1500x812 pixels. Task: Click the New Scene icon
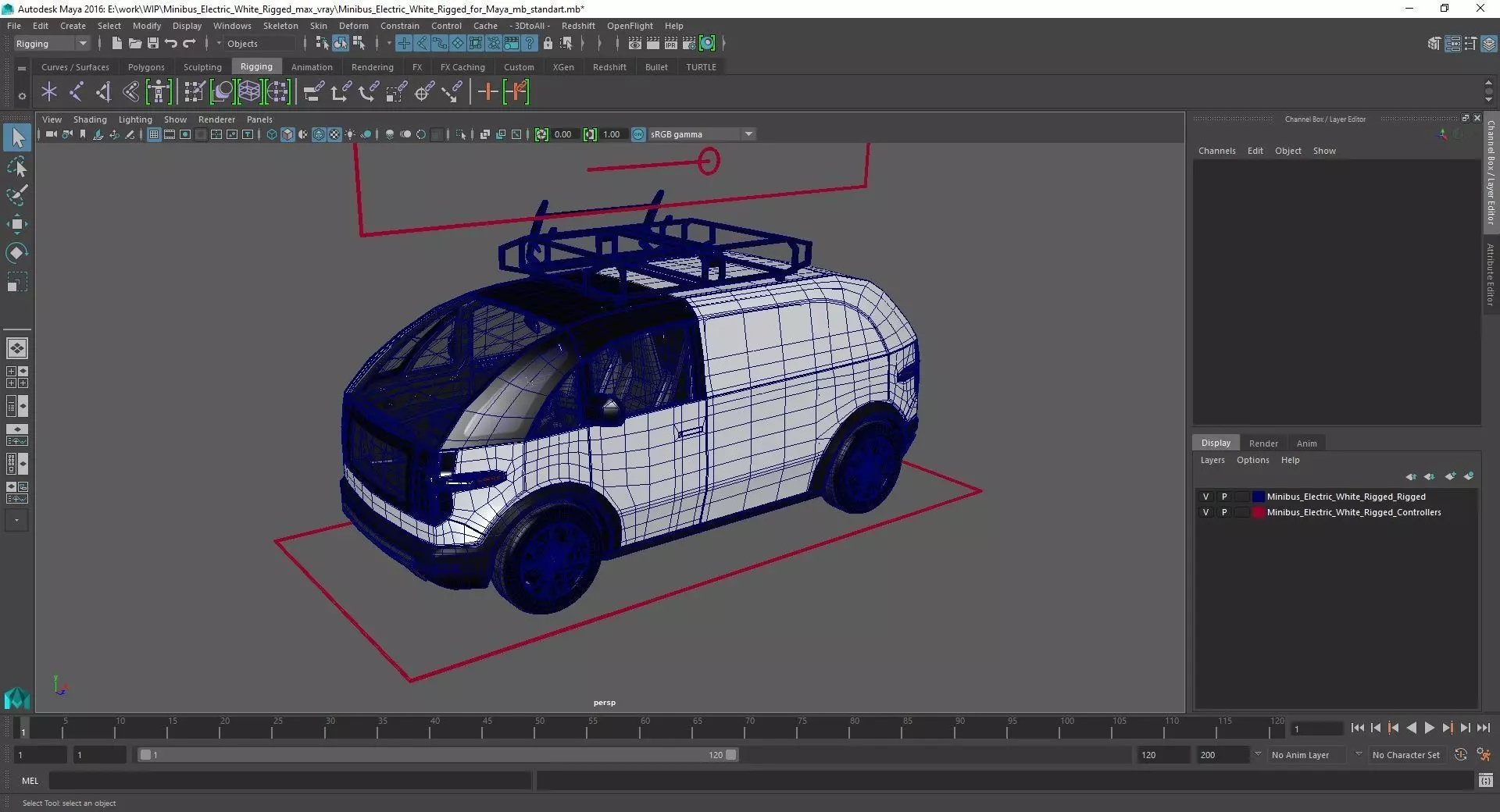(116, 44)
